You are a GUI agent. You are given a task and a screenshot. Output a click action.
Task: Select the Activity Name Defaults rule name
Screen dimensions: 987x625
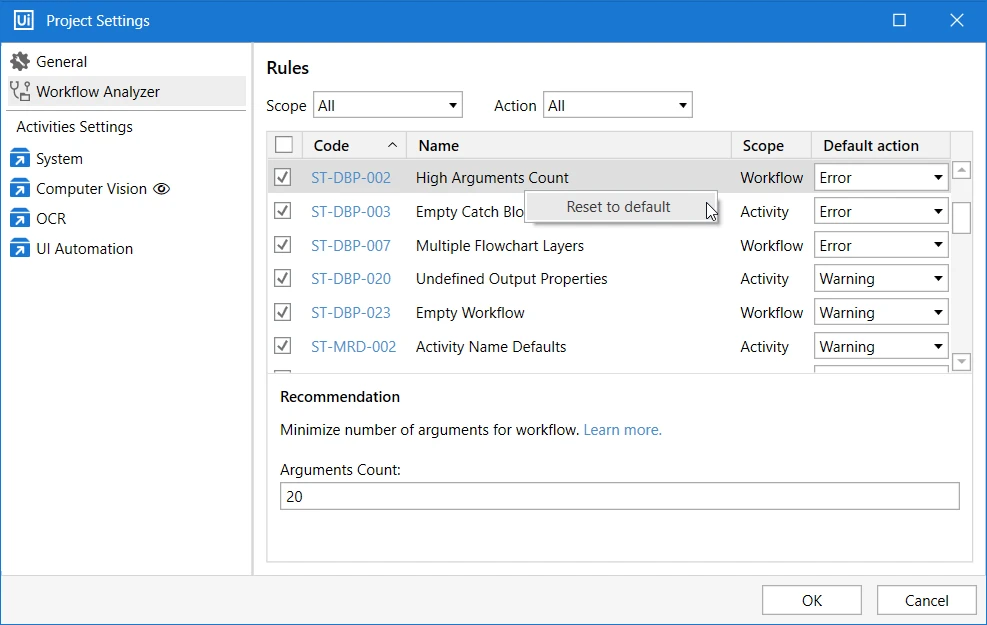[491, 347]
